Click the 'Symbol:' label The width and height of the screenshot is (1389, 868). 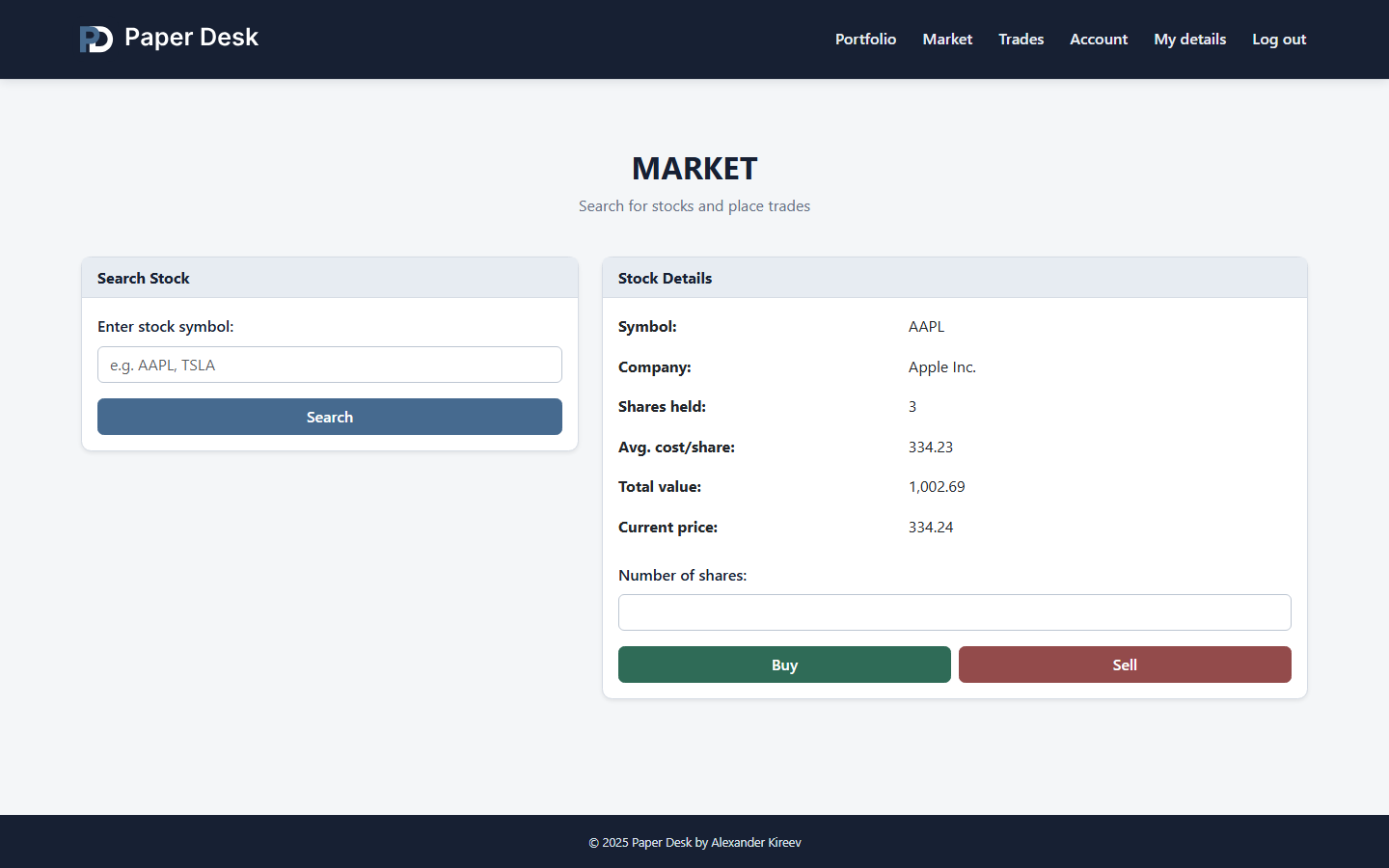coord(647,327)
